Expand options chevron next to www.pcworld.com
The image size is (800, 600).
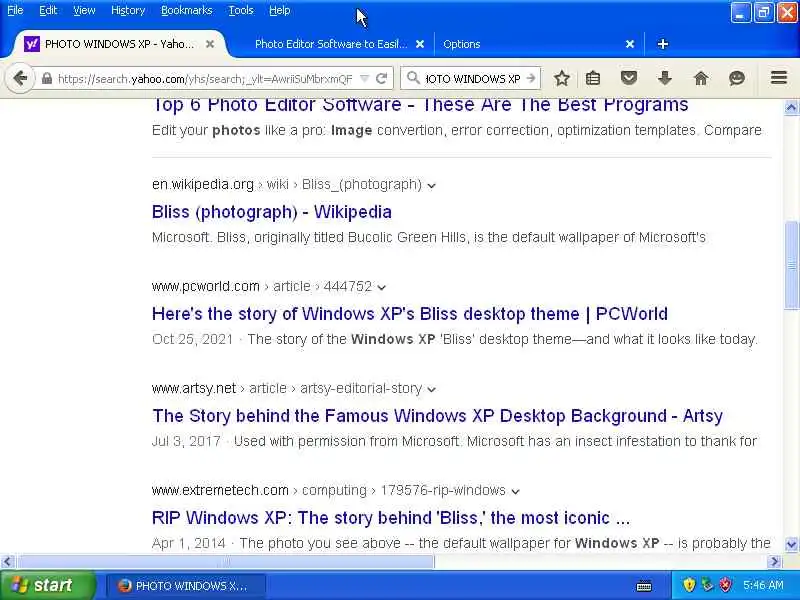[381, 288]
